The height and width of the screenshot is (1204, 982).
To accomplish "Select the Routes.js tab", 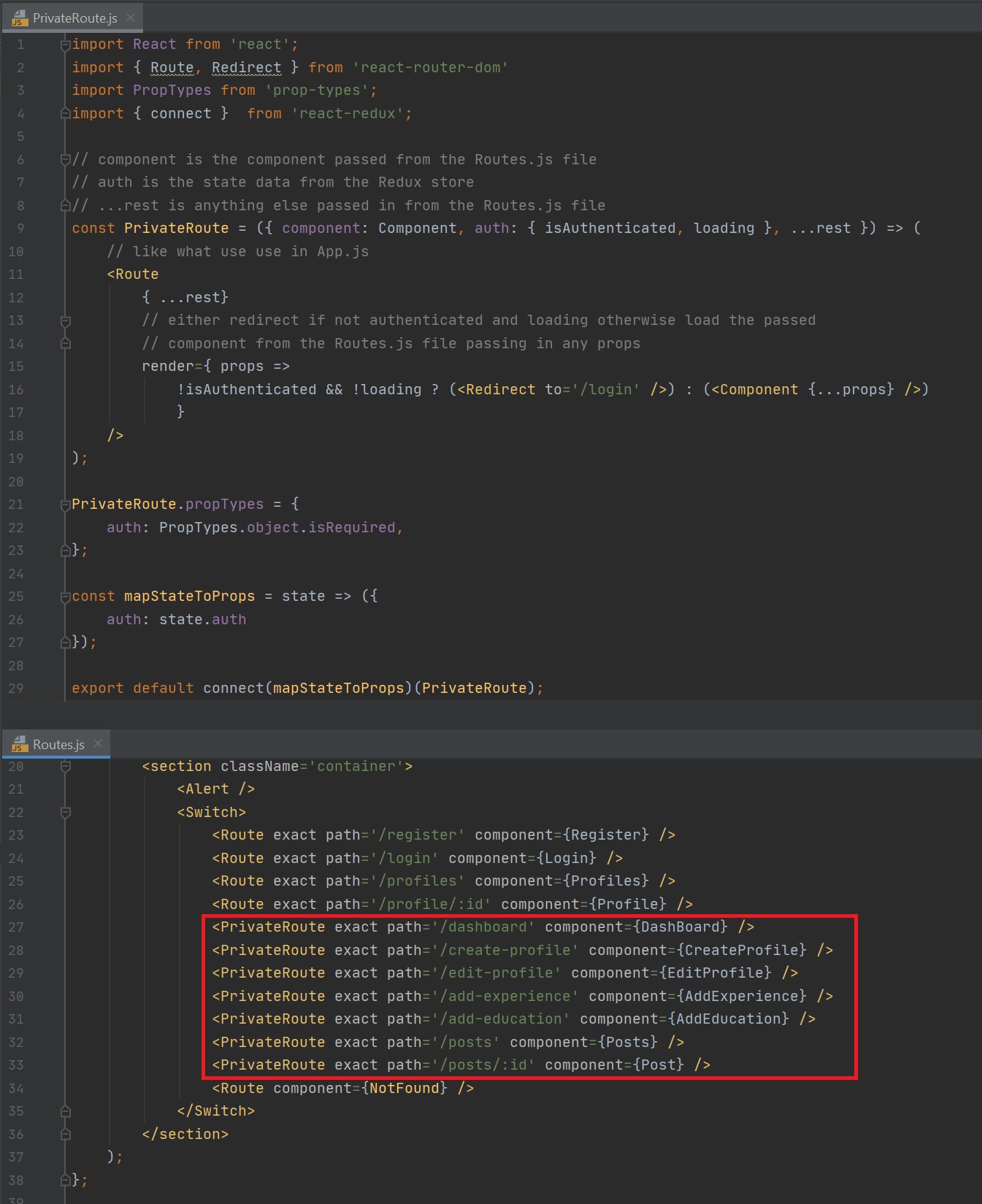I will pos(58,745).
